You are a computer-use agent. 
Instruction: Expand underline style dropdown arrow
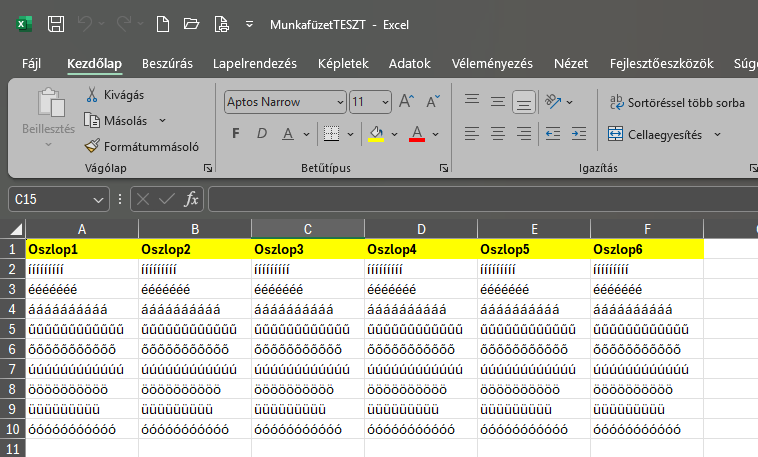306,134
